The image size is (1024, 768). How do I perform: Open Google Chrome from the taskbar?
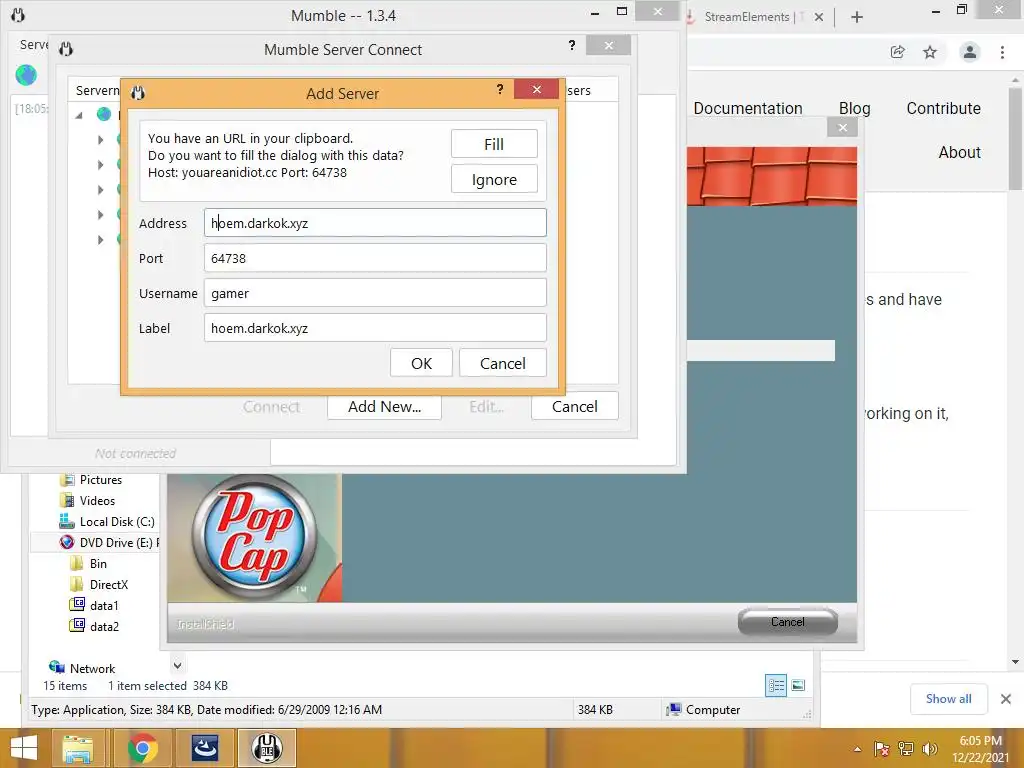(x=142, y=748)
